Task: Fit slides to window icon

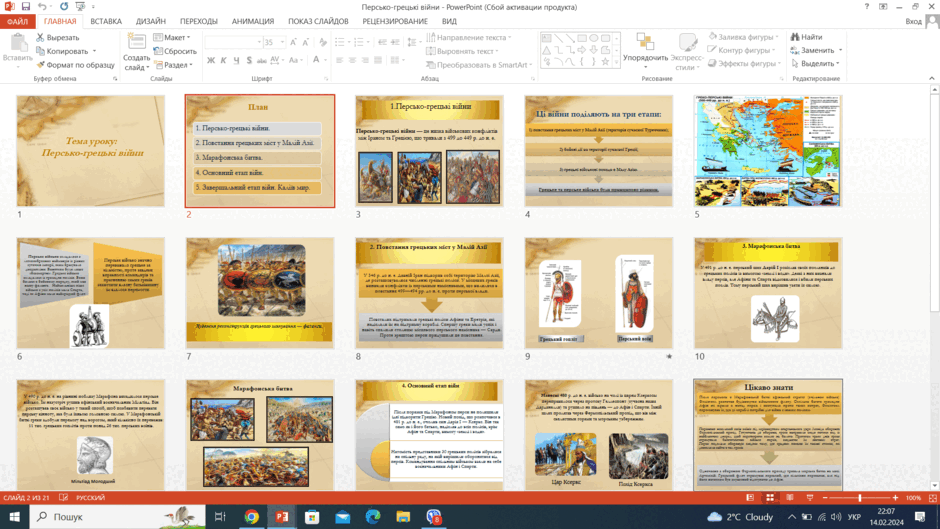Action: (x=932, y=498)
